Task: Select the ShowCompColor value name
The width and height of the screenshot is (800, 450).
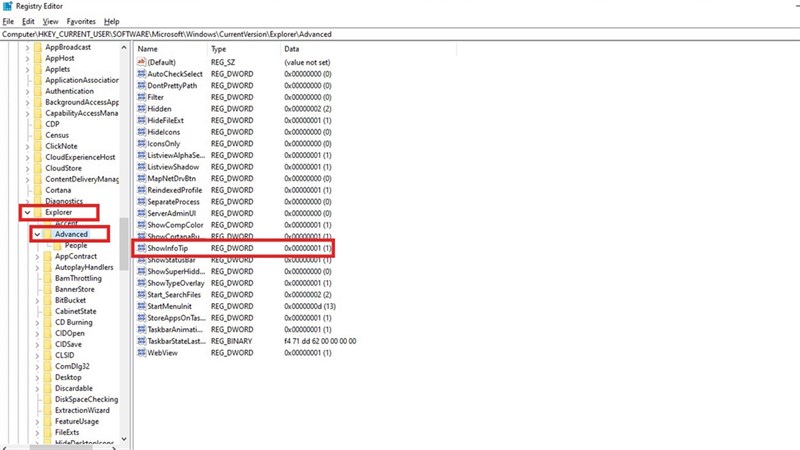Action: 175,225
